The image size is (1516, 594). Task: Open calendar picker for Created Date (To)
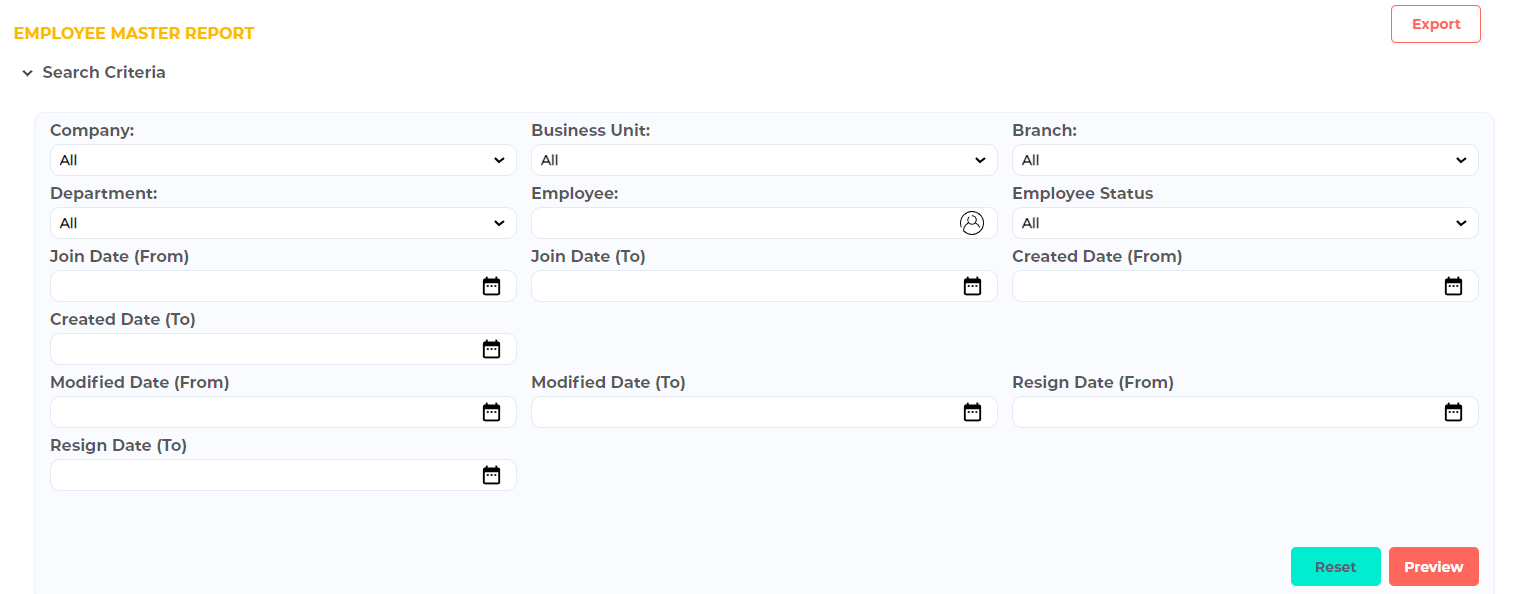click(x=491, y=349)
